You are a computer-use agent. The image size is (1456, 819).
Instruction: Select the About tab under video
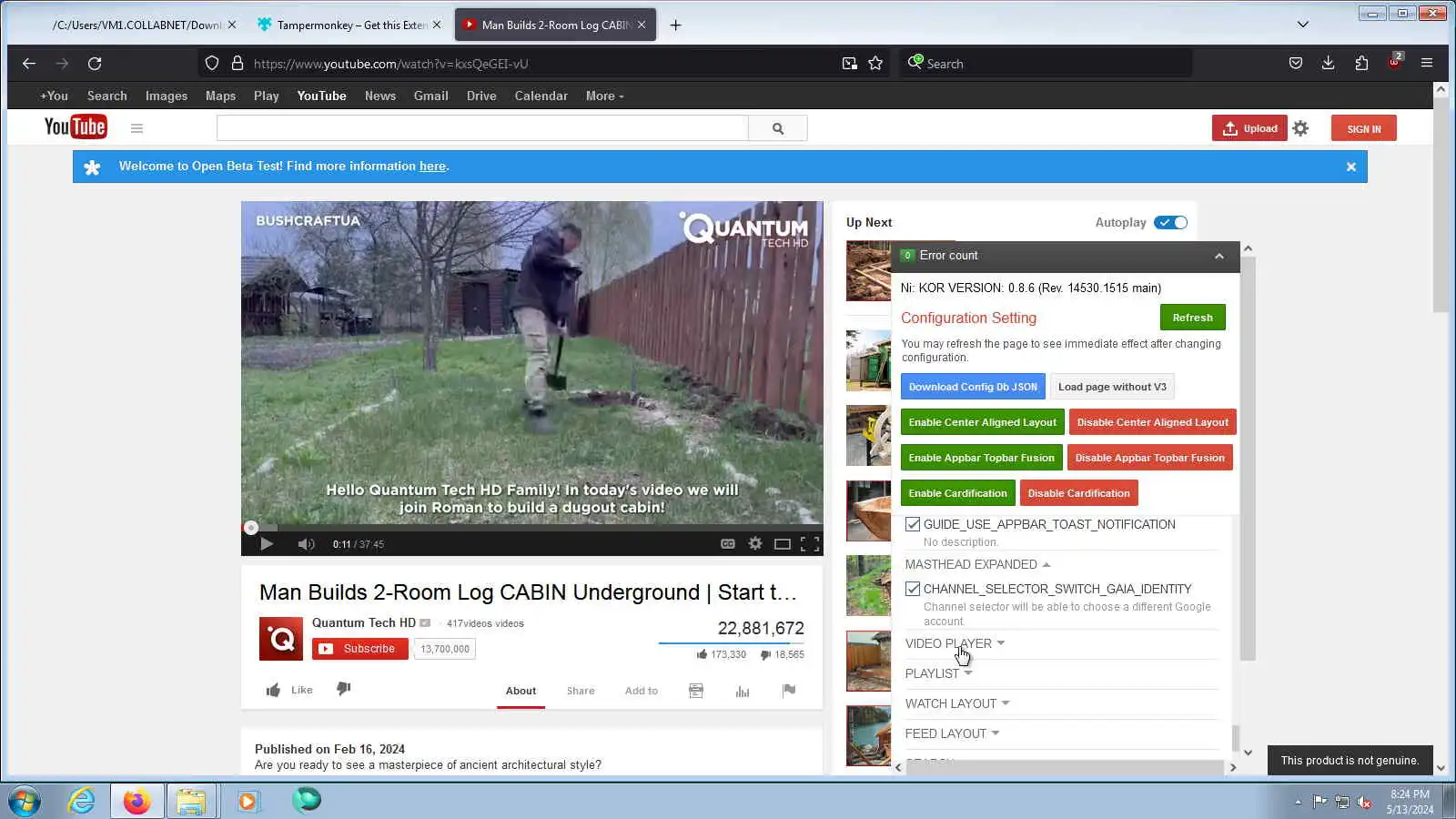pyautogui.click(x=521, y=691)
